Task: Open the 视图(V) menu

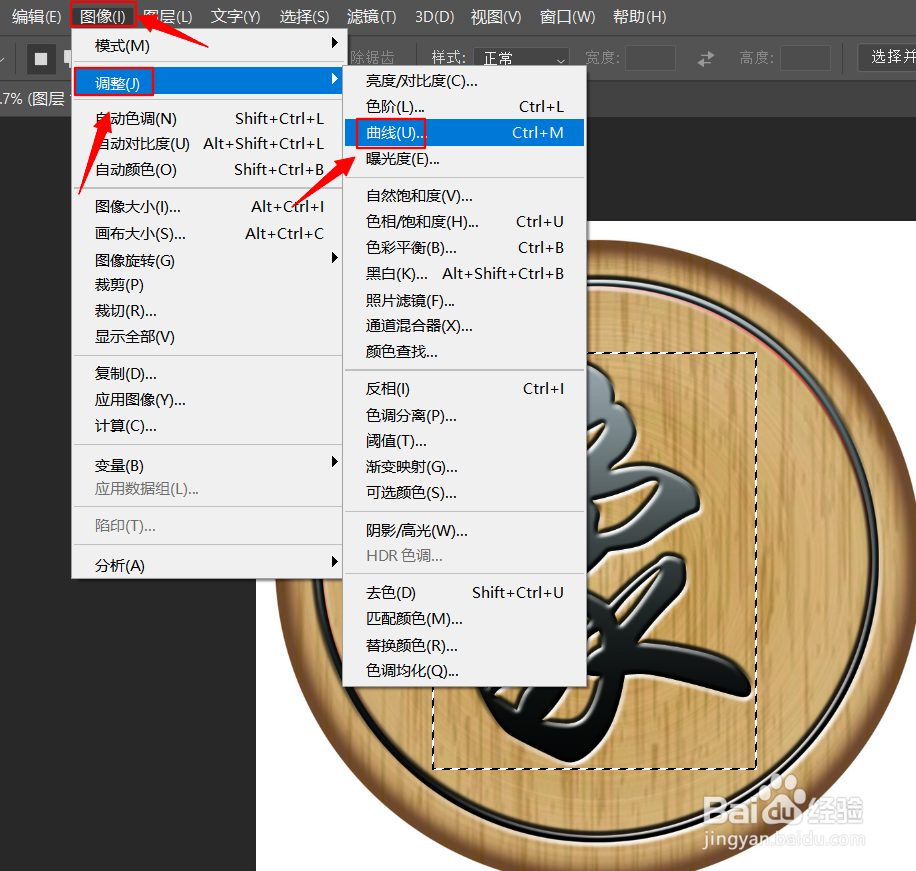Action: click(x=496, y=16)
